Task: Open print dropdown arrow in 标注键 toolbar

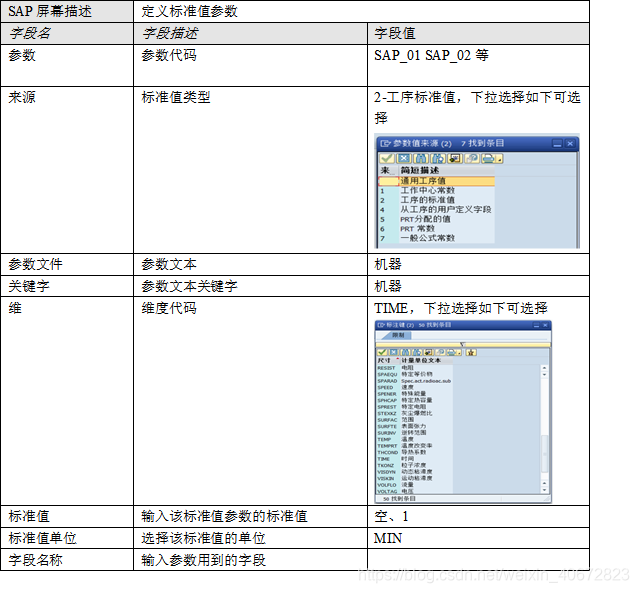Action: coord(459,353)
